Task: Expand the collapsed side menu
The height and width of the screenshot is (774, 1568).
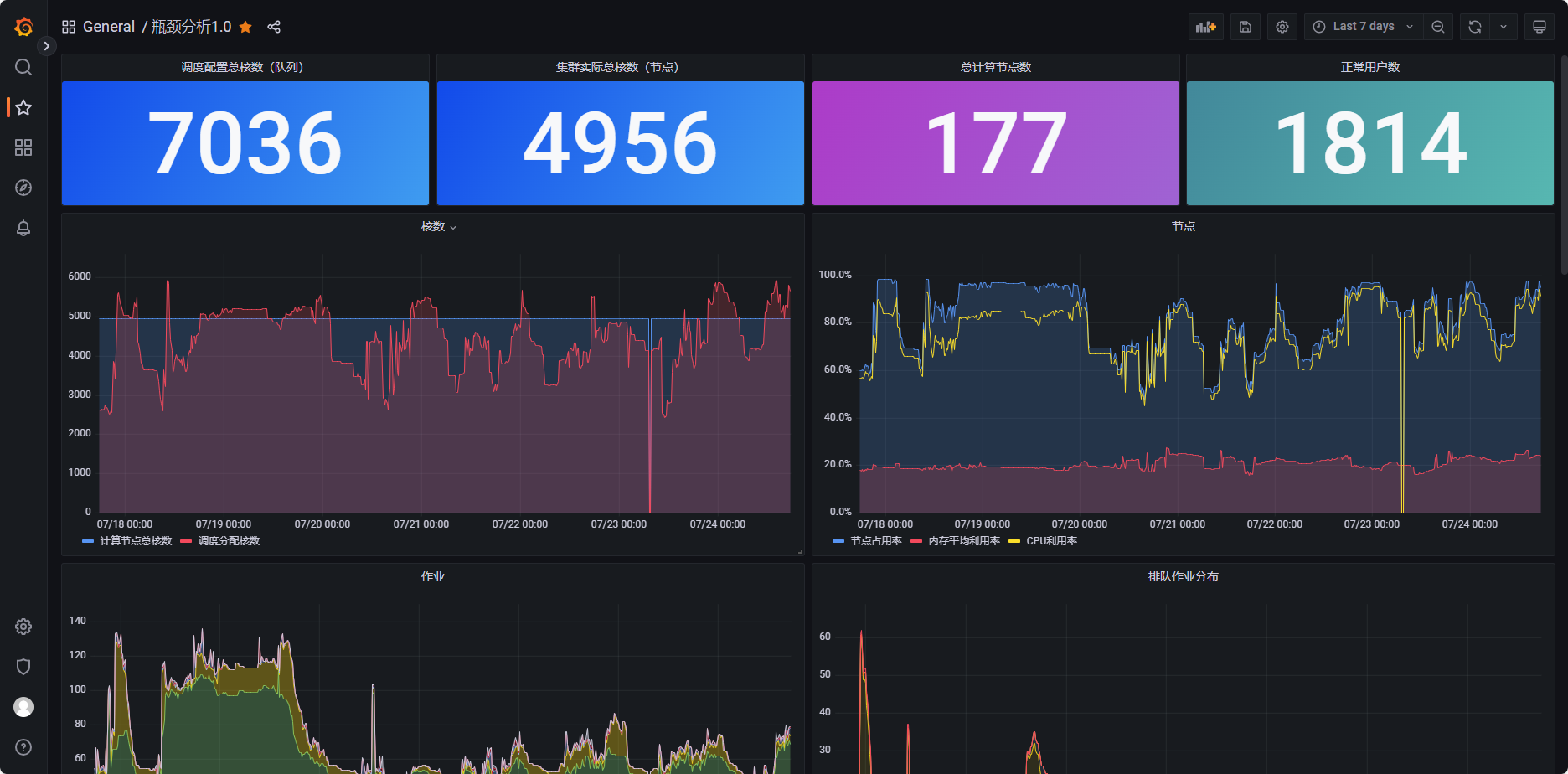Action: click(47, 46)
